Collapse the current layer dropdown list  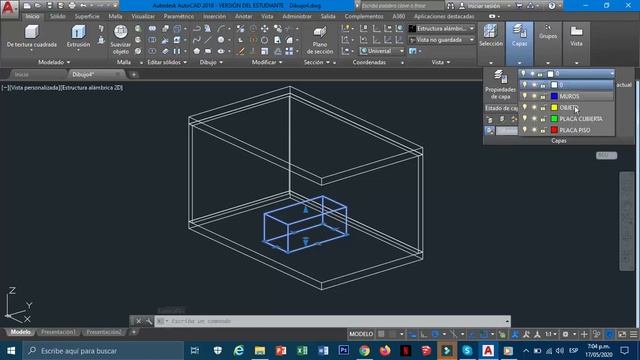tap(612, 73)
